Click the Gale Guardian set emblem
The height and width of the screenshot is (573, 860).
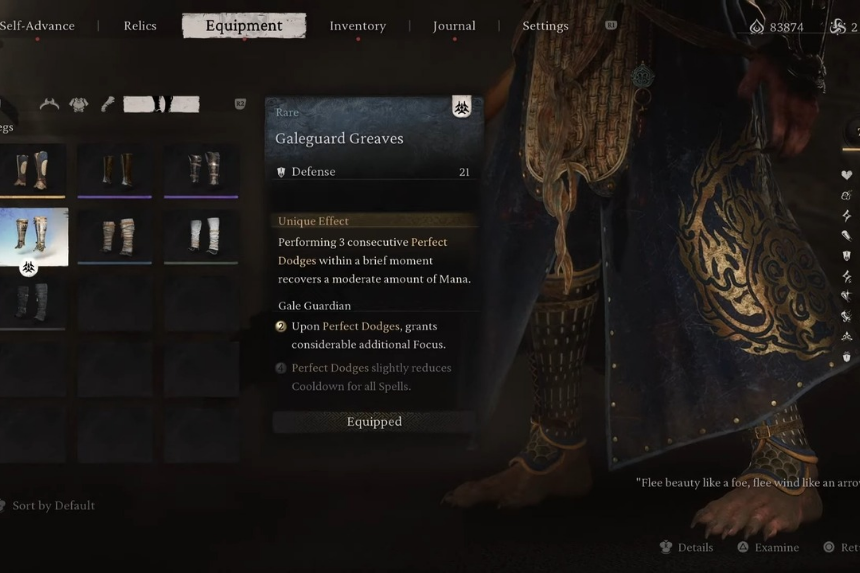pyautogui.click(x=461, y=107)
